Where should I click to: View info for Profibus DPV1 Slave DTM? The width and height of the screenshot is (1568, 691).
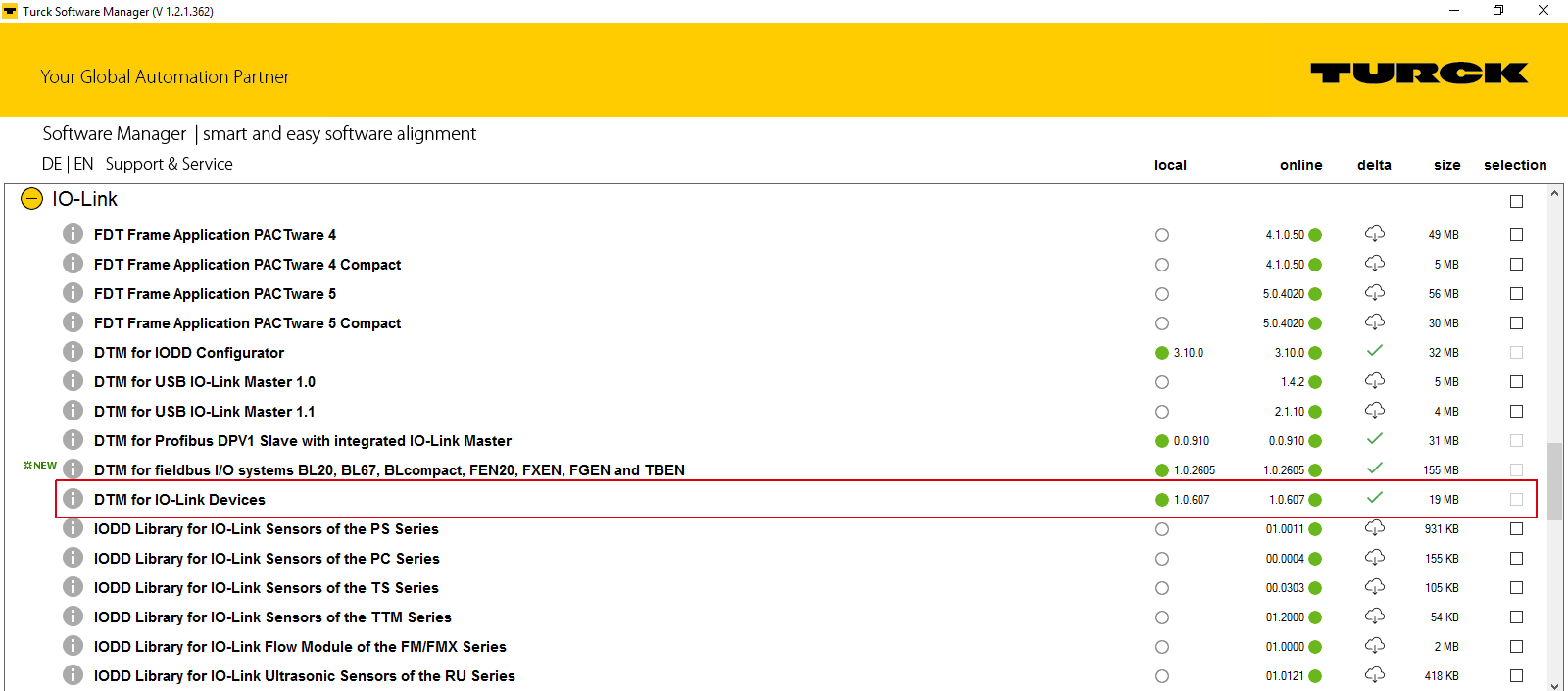tap(73, 440)
